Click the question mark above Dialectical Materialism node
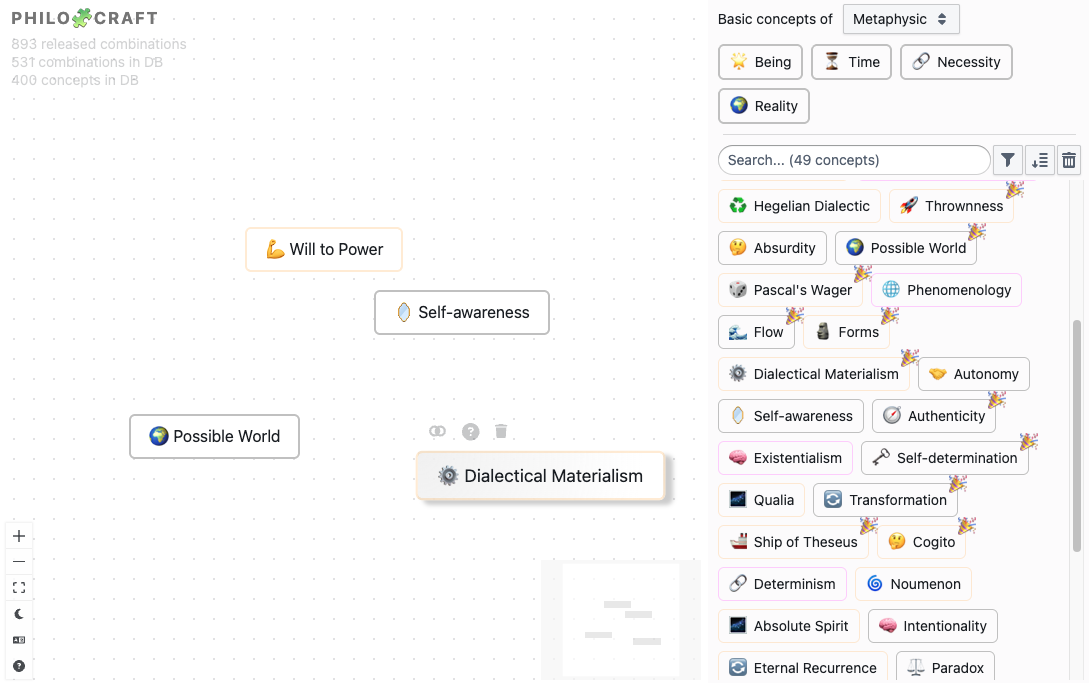1089x683 pixels. pos(471,431)
